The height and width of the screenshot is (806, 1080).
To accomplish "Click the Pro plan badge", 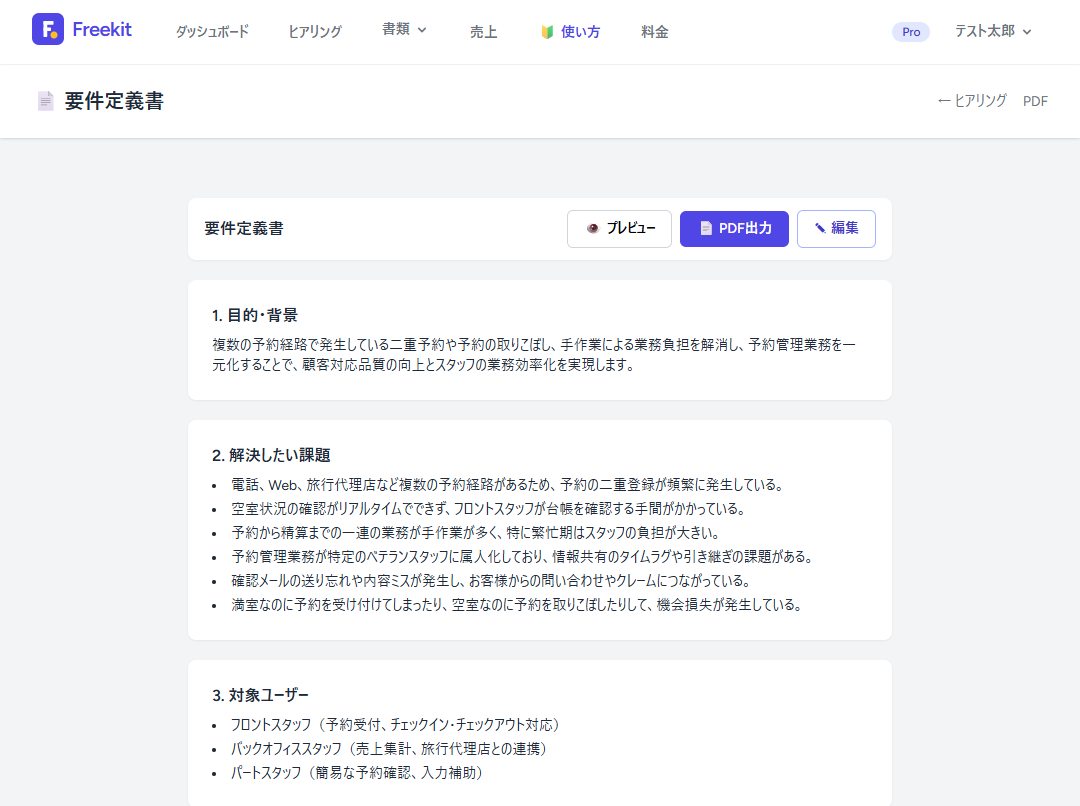I will [911, 32].
